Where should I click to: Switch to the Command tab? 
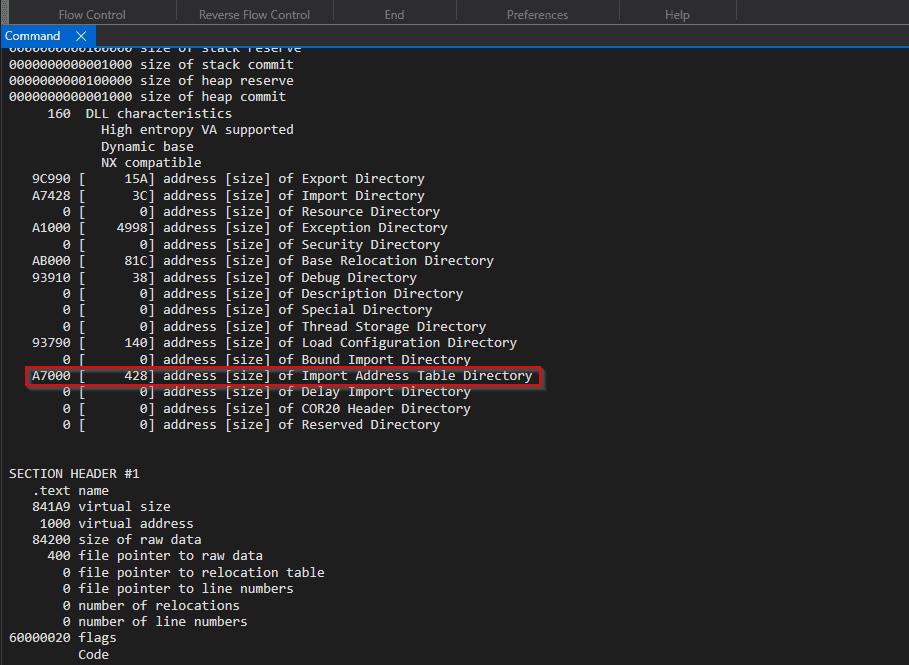coord(32,36)
